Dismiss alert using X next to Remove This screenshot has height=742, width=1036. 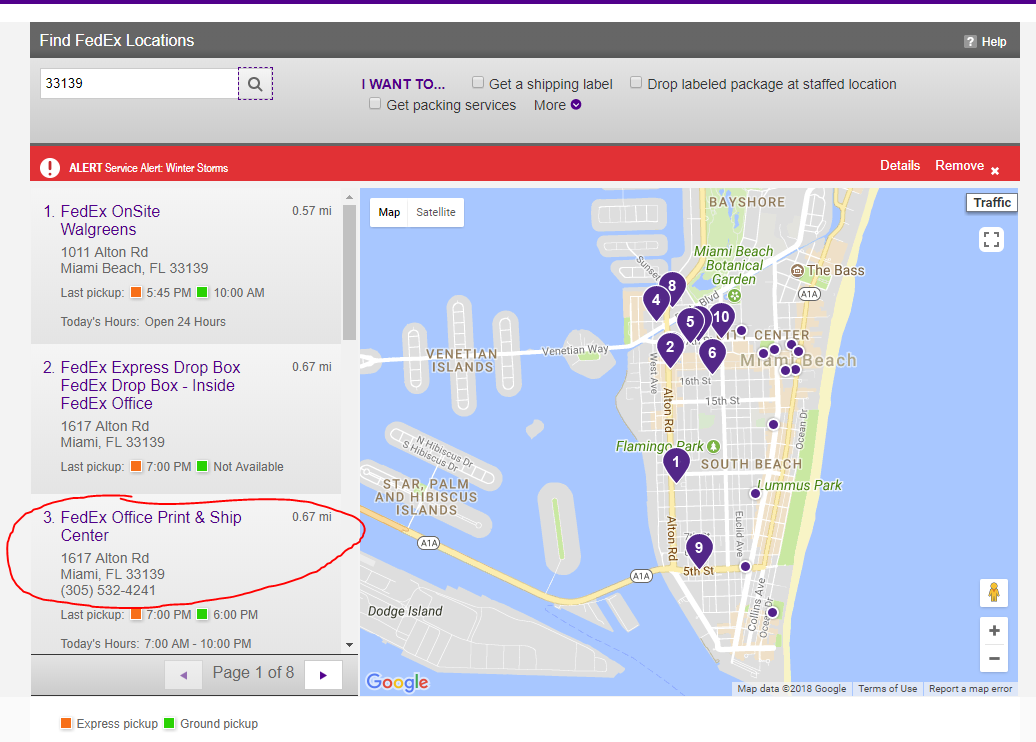click(x=995, y=171)
